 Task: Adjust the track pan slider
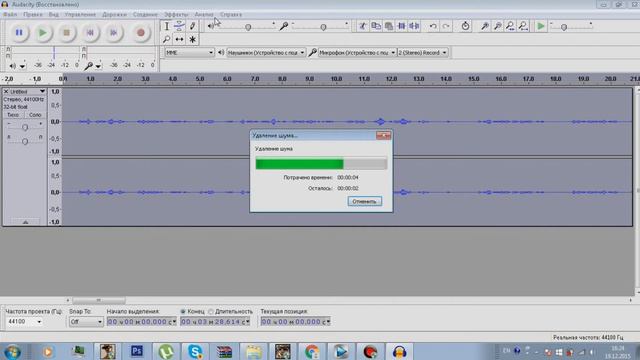click(25, 141)
